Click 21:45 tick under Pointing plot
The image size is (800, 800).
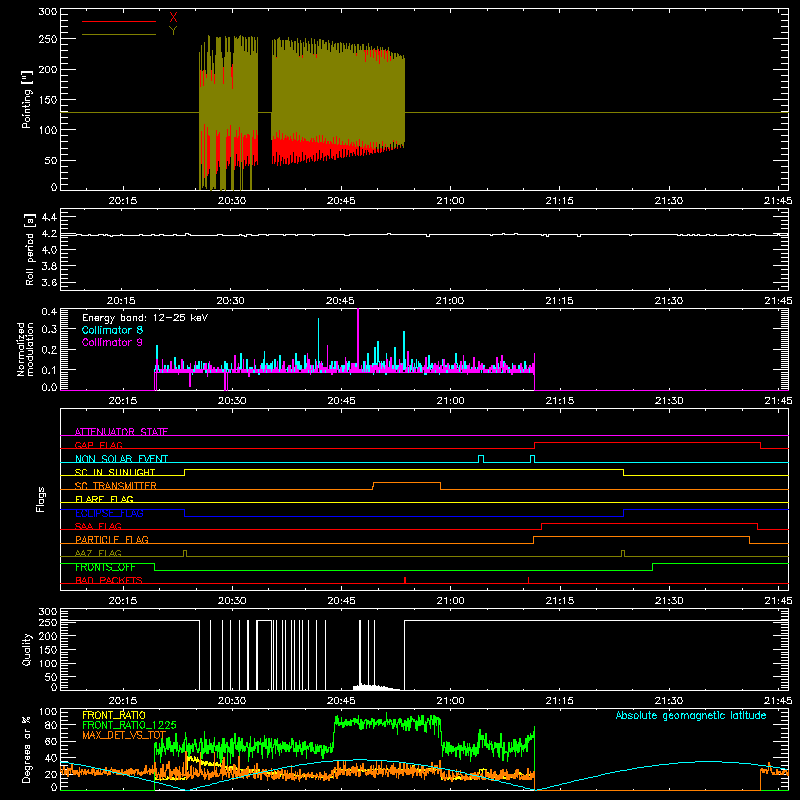[778, 201]
